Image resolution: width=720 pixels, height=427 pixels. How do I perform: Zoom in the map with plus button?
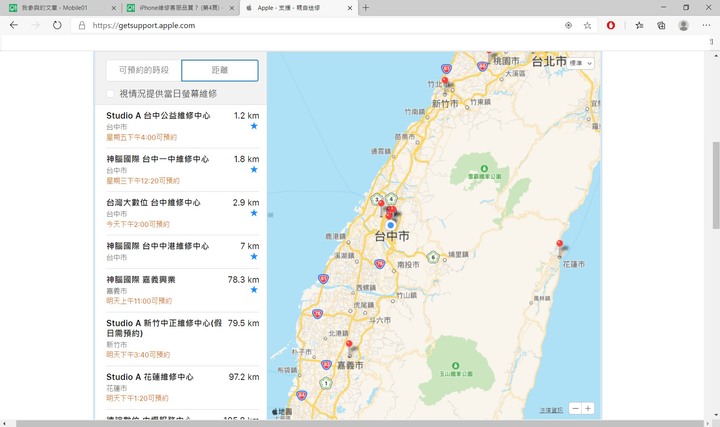tap(588, 408)
